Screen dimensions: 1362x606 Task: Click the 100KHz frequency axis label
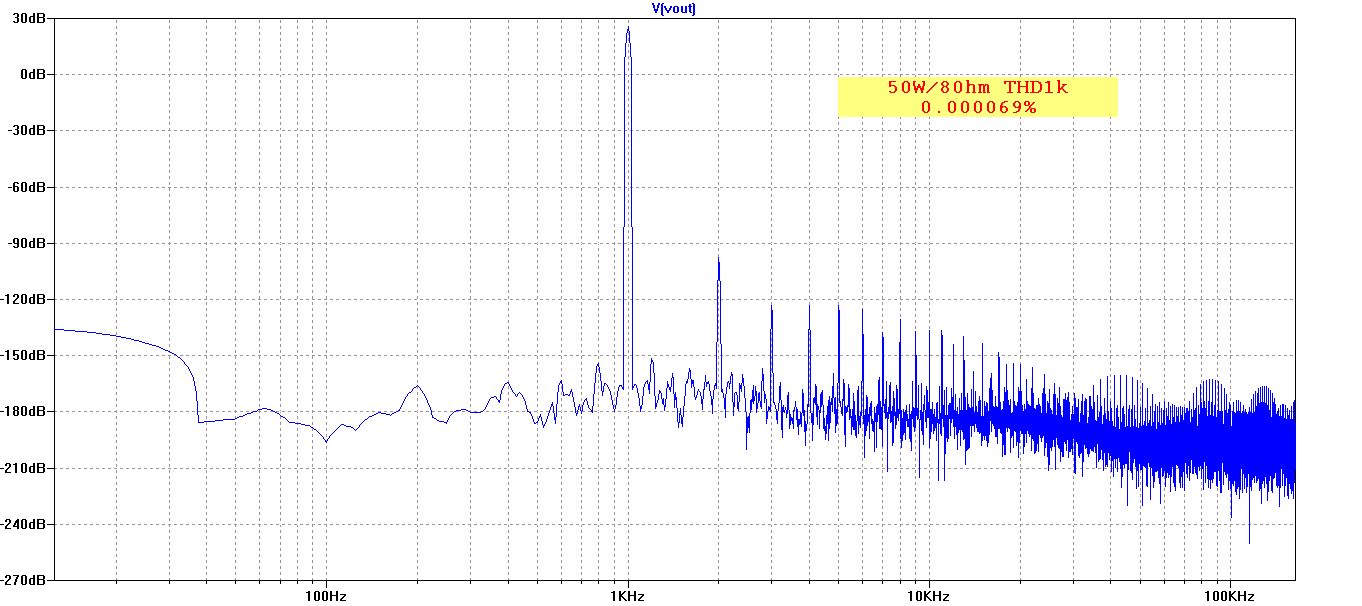click(x=1229, y=596)
